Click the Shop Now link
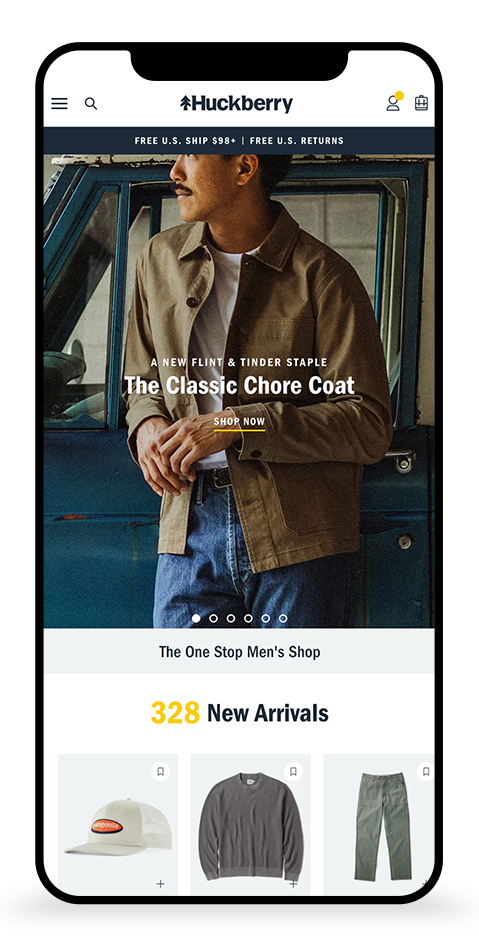This screenshot has height=946, width=479. point(240,422)
